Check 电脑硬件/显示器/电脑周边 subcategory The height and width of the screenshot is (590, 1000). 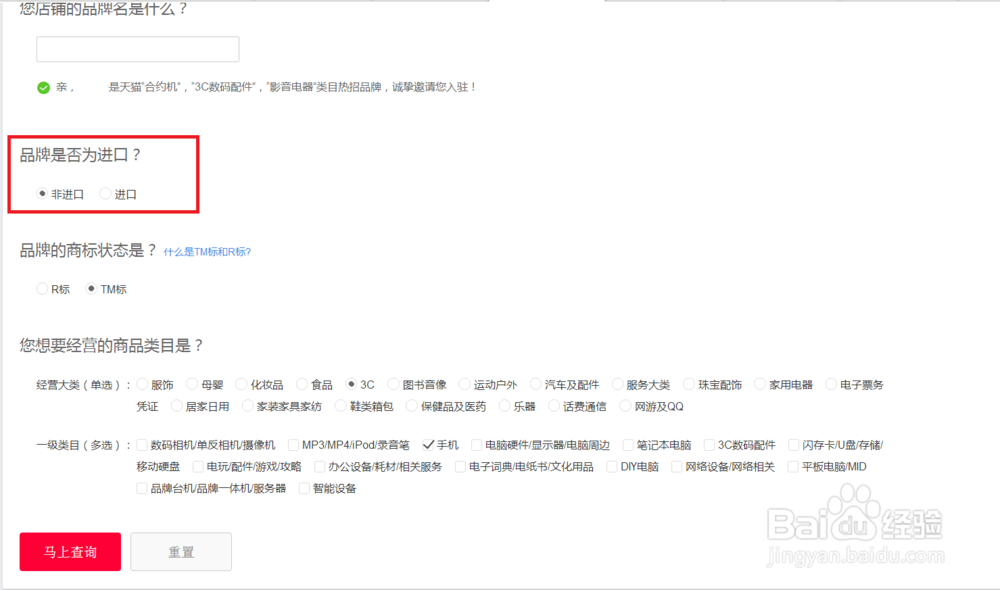coord(476,445)
